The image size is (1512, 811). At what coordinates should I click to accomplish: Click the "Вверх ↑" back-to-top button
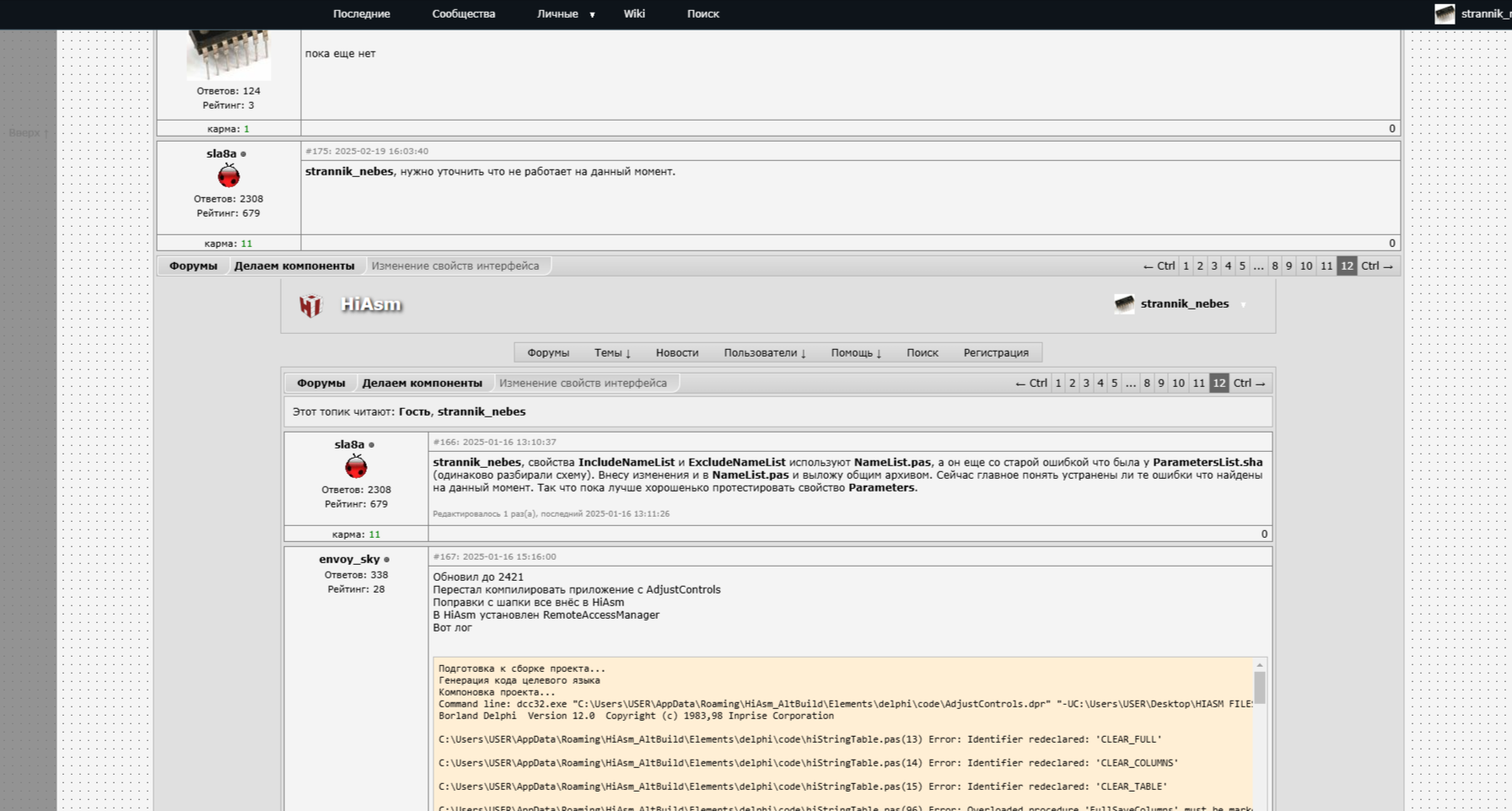[29, 133]
